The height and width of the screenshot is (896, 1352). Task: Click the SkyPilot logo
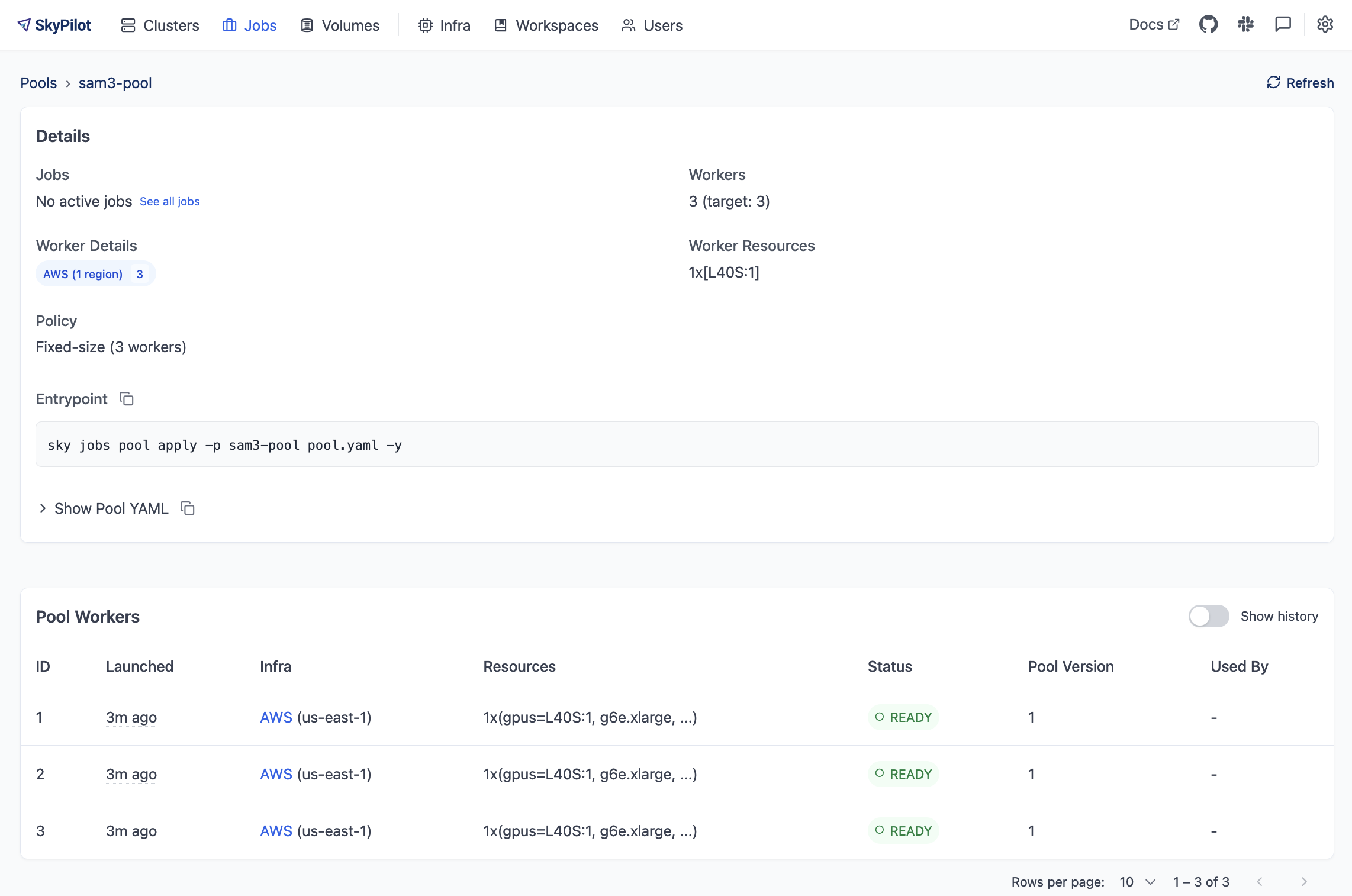54,25
